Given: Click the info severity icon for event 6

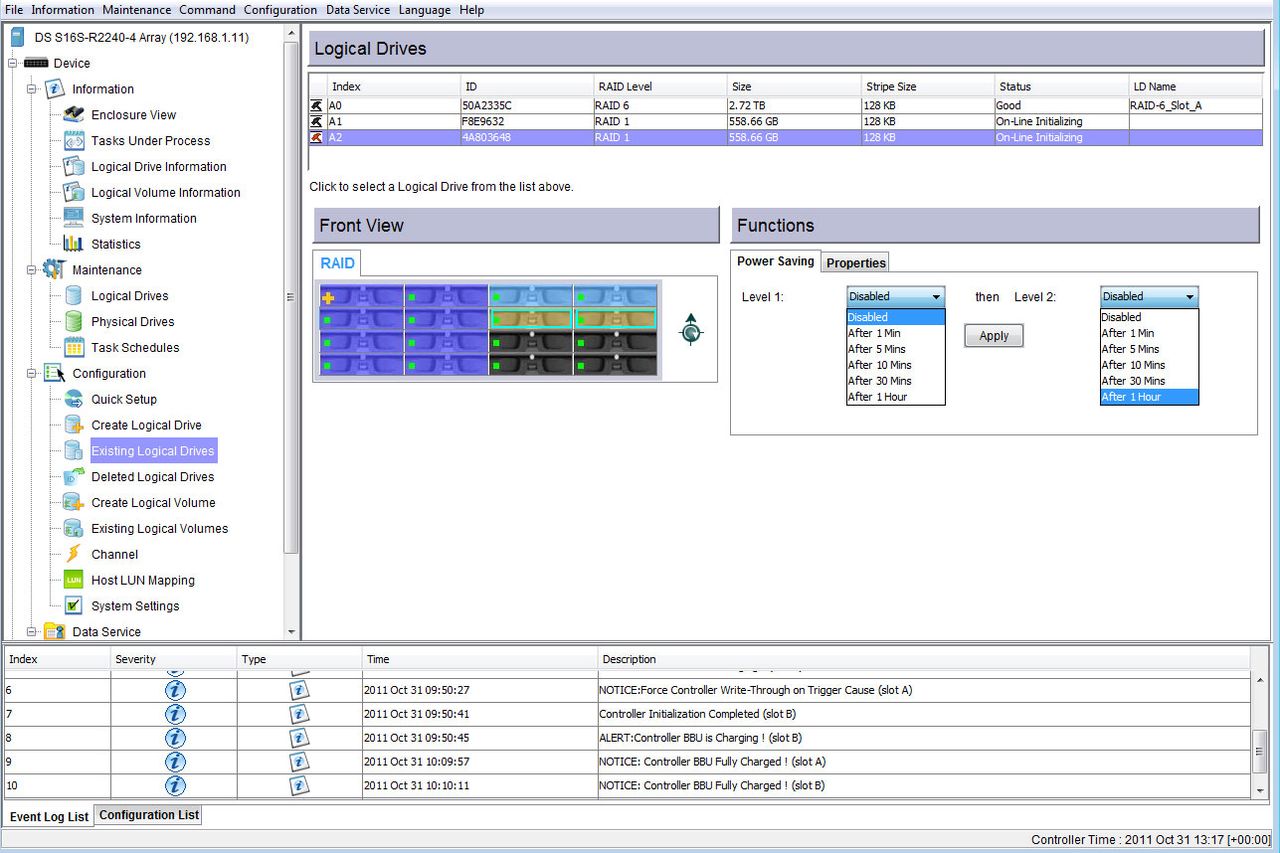Looking at the screenshot, I should (x=175, y=690).
